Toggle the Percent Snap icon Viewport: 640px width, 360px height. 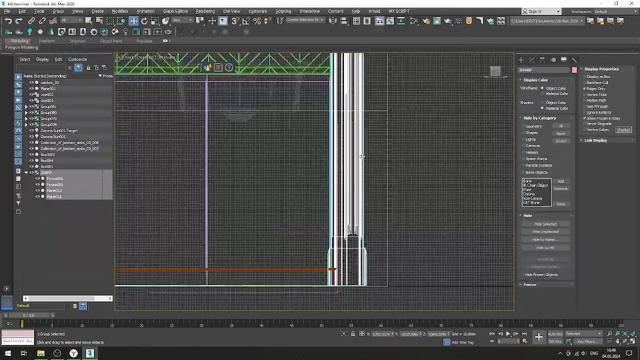pyautogui.click(x=257, y=21)
